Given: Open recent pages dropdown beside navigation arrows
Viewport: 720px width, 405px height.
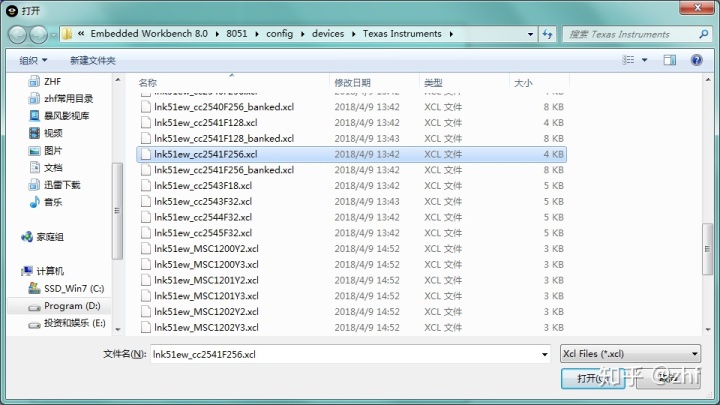Looking at the screenshot, I should pyautogui.click(x=53, y=35).
